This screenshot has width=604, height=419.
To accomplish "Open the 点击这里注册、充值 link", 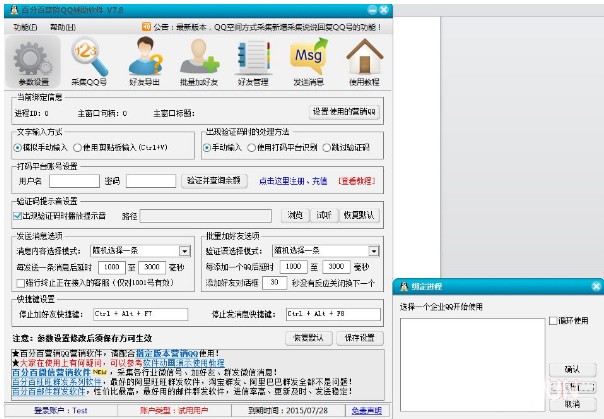I will coord(293,181).
